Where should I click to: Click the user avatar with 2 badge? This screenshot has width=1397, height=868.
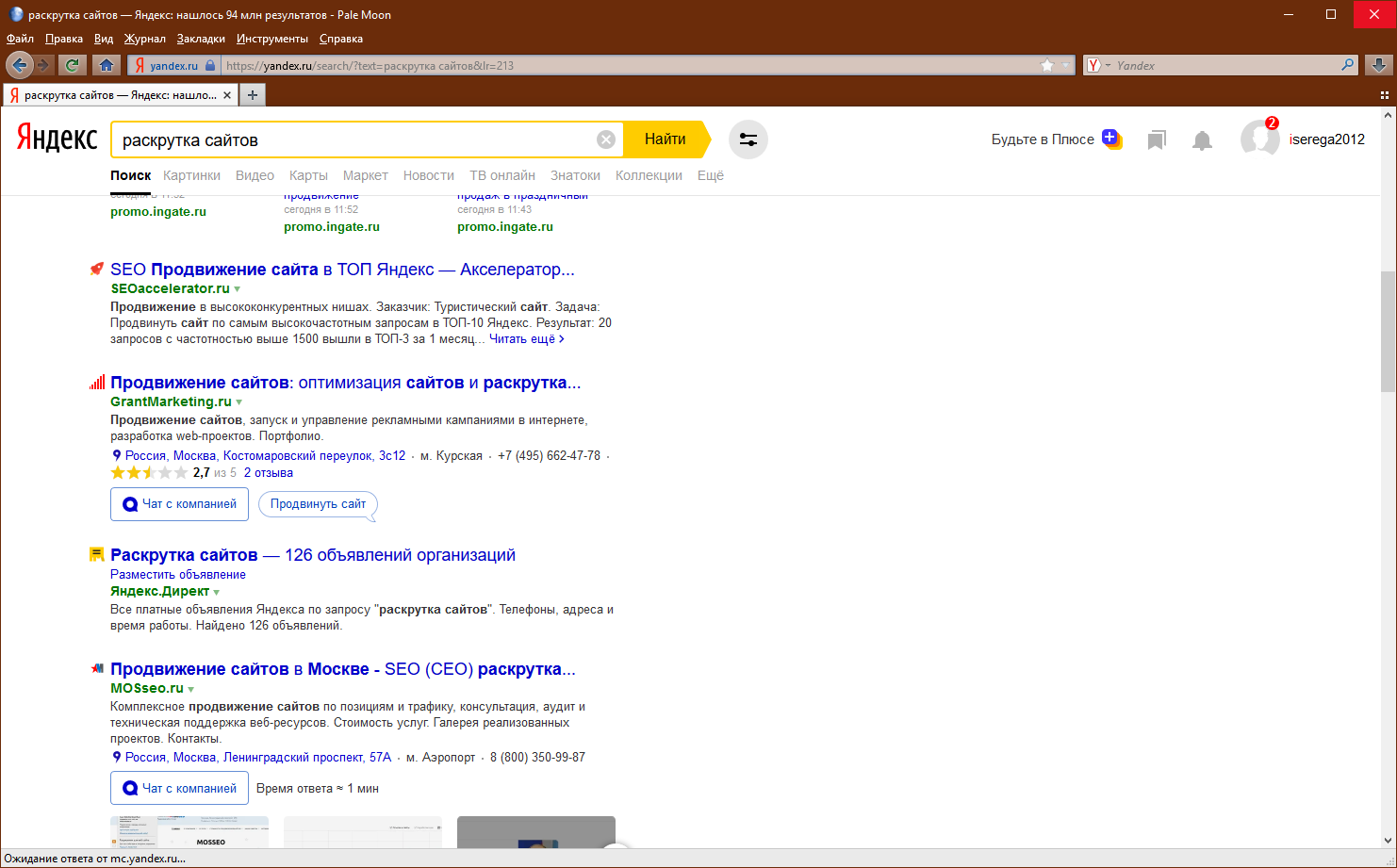[x=1259, y=139]
